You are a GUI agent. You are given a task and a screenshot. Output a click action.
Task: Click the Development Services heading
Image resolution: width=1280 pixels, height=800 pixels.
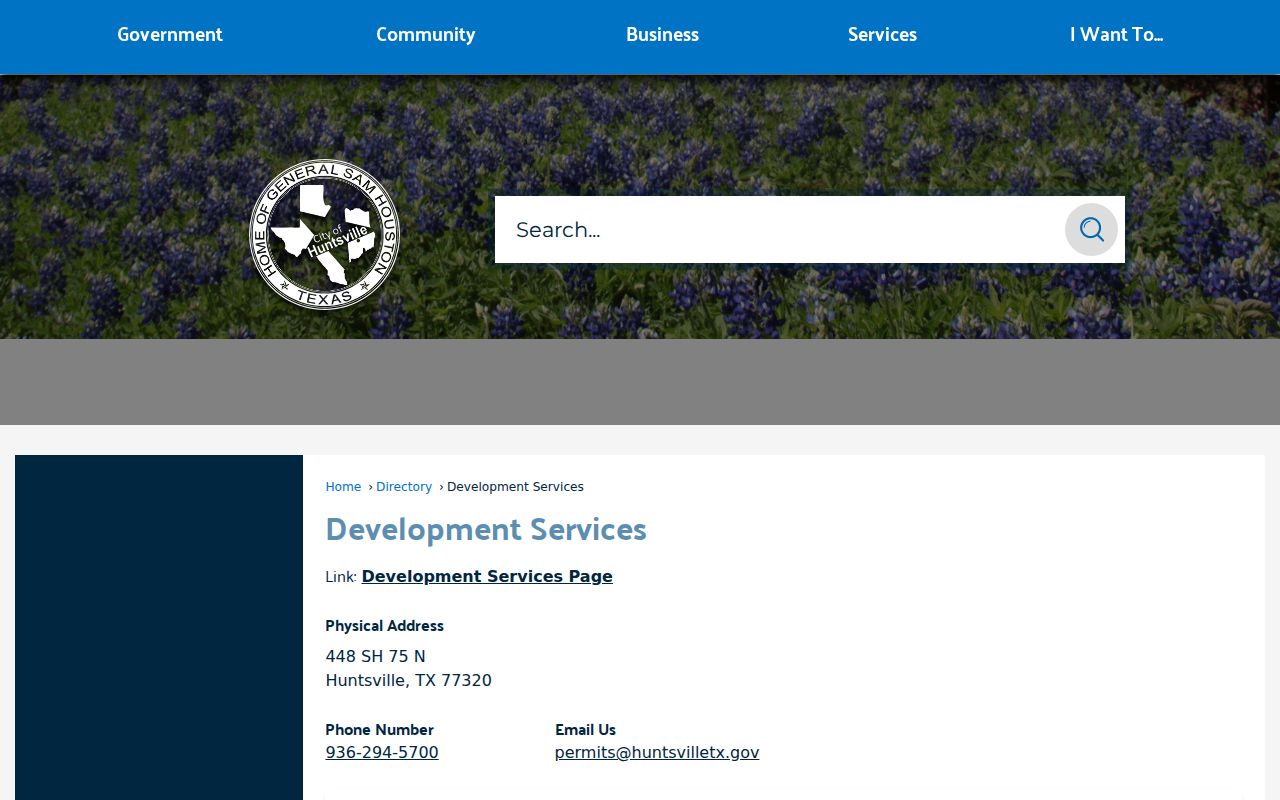point(486,529)
